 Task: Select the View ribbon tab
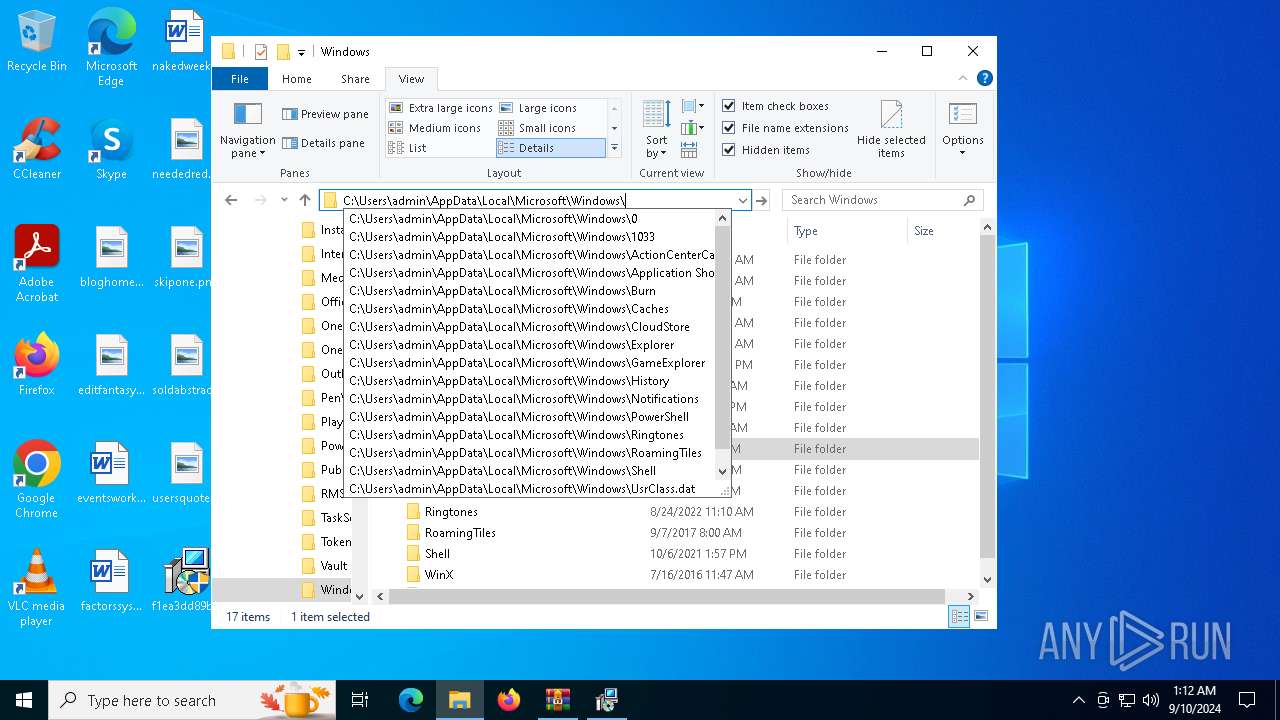[x=411, y=79]
